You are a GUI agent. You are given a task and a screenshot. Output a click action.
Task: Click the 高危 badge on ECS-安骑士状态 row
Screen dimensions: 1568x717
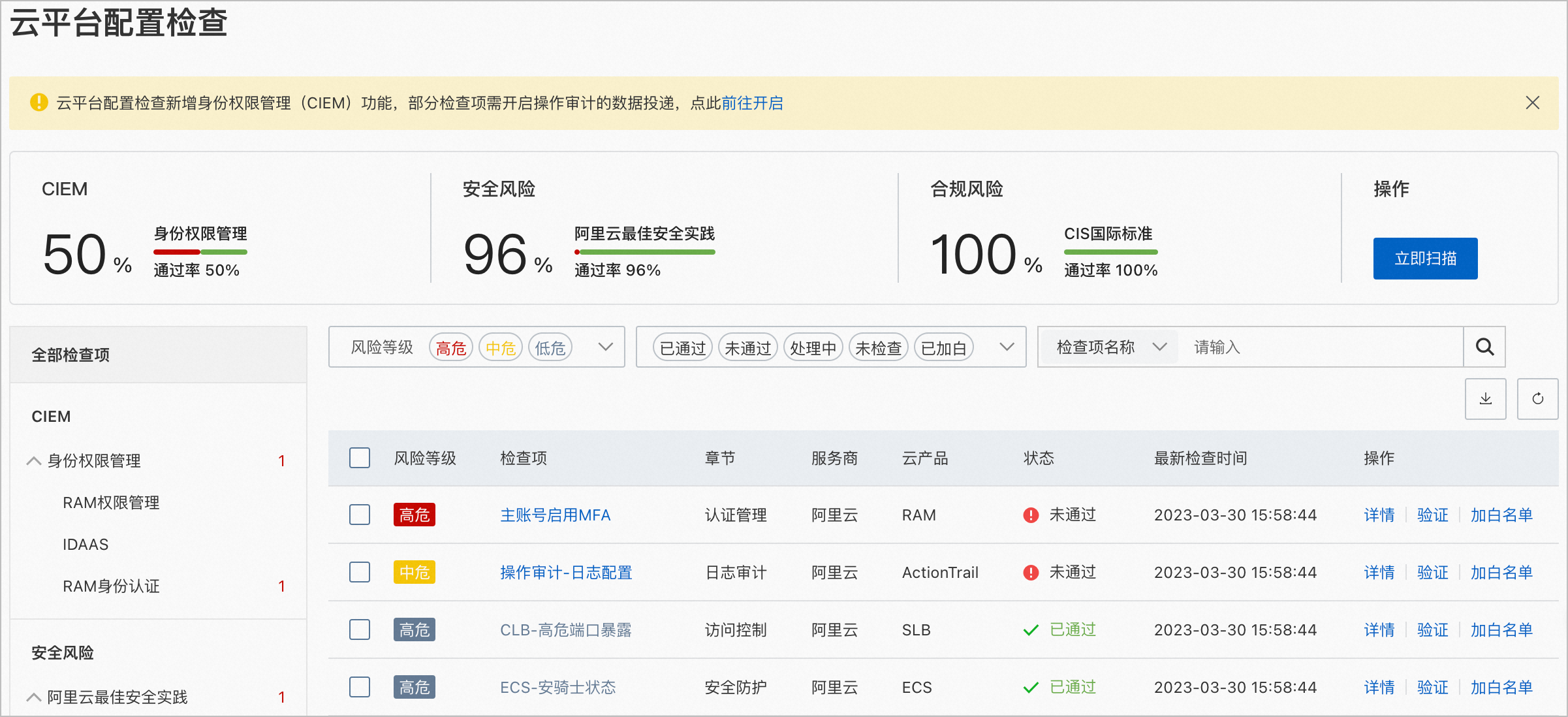(414, 687)
